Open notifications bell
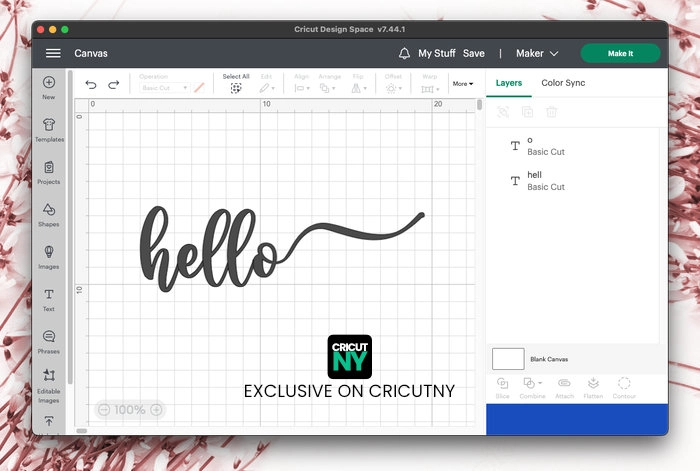The height and width of the screenshot is (471, 700). click(x=404, y=54)
